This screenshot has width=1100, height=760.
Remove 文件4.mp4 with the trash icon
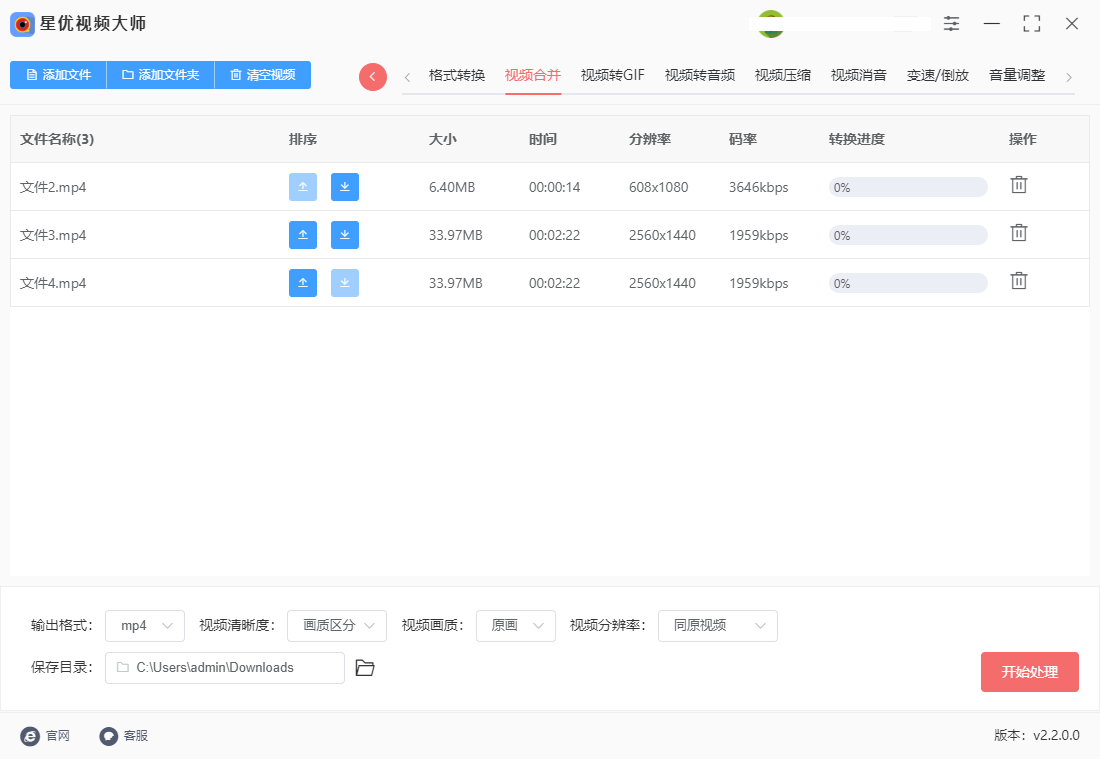pyautogui.click(x=1019, y=280)
